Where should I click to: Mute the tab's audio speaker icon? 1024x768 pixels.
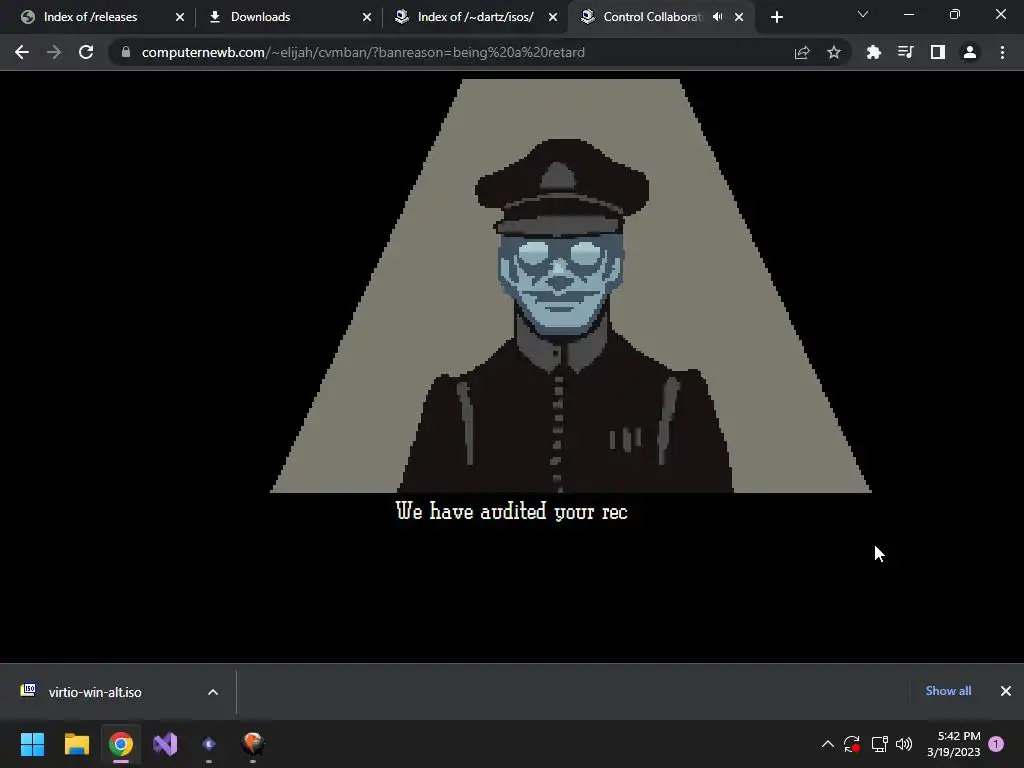pos(718,17)
